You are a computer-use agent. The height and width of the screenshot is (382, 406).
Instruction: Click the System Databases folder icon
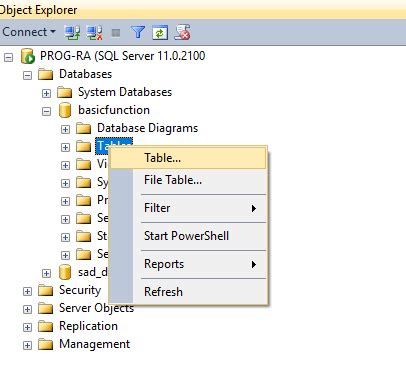pyautogui.click(x=65, y=92)
